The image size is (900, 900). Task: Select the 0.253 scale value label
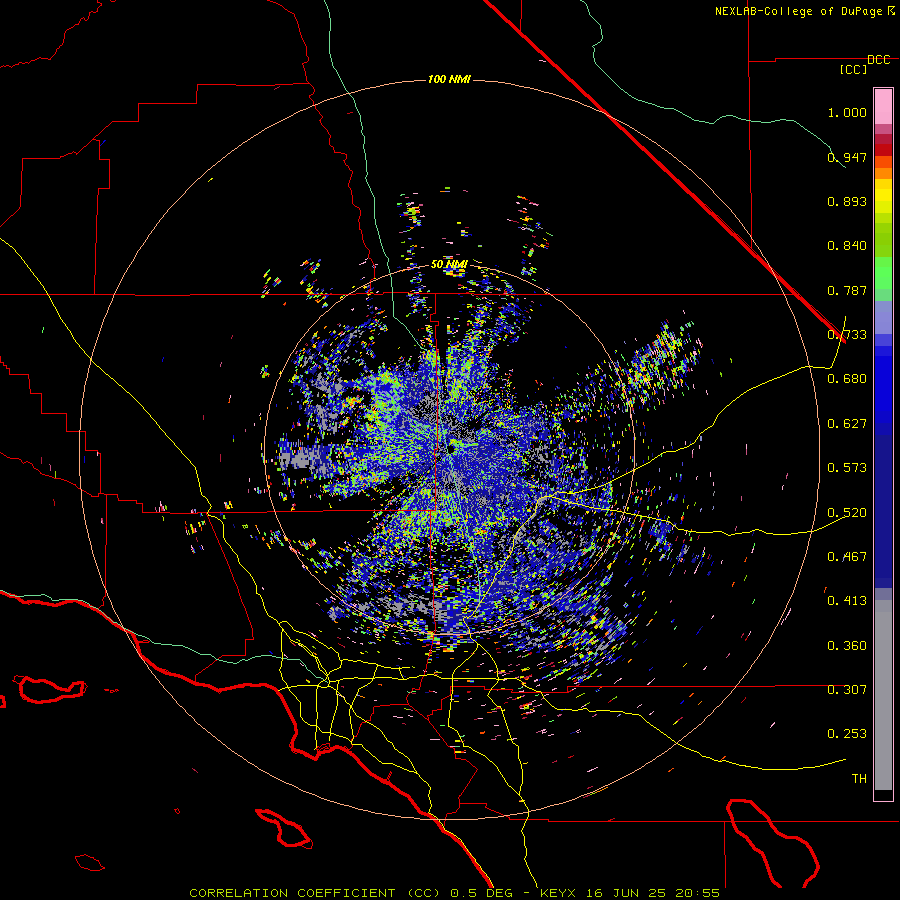click(x=847, y=734)
